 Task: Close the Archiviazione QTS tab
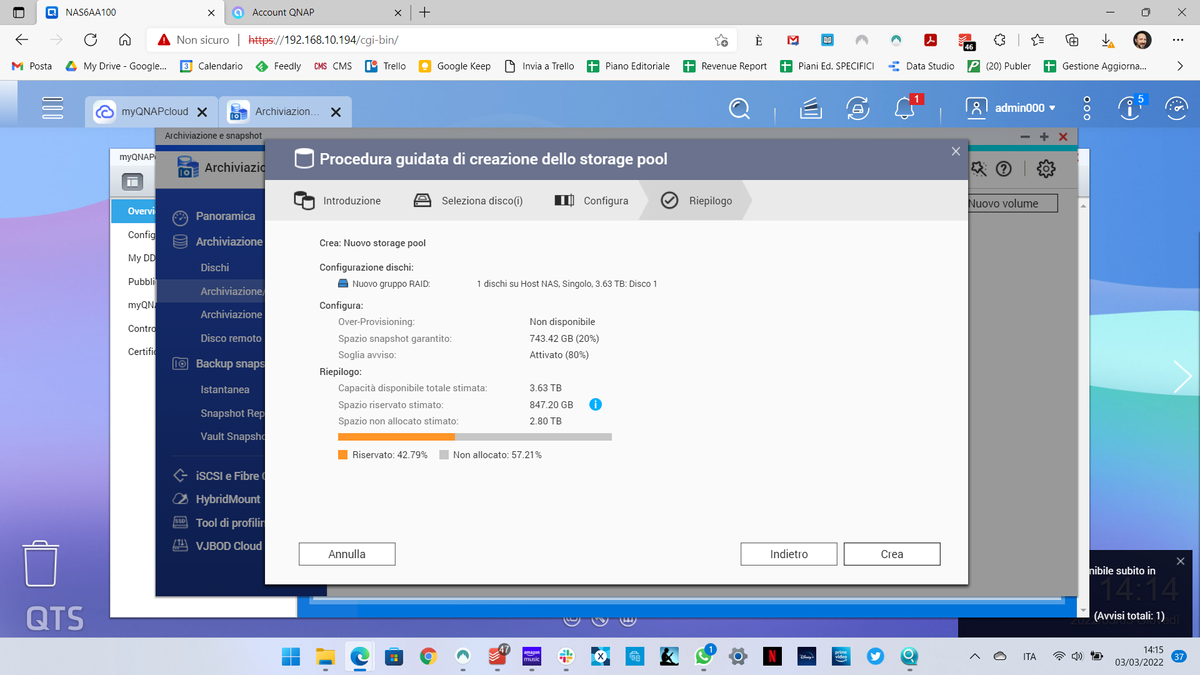click(x=335, y=113)
